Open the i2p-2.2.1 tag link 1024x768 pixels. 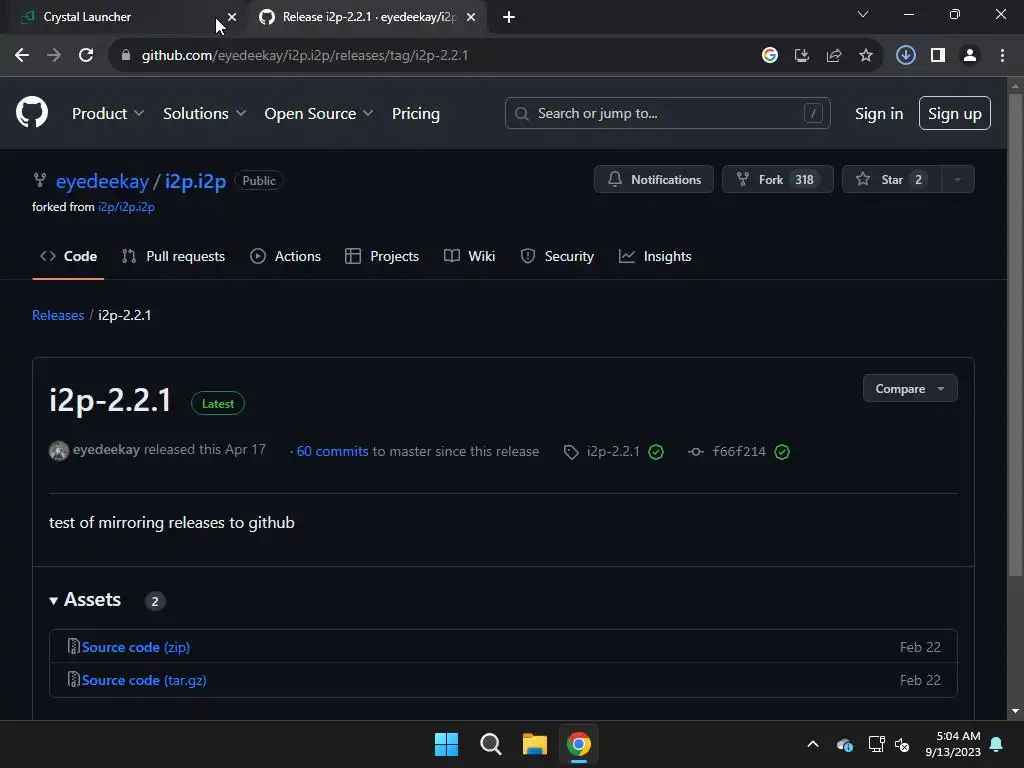(x=613, y=452)
